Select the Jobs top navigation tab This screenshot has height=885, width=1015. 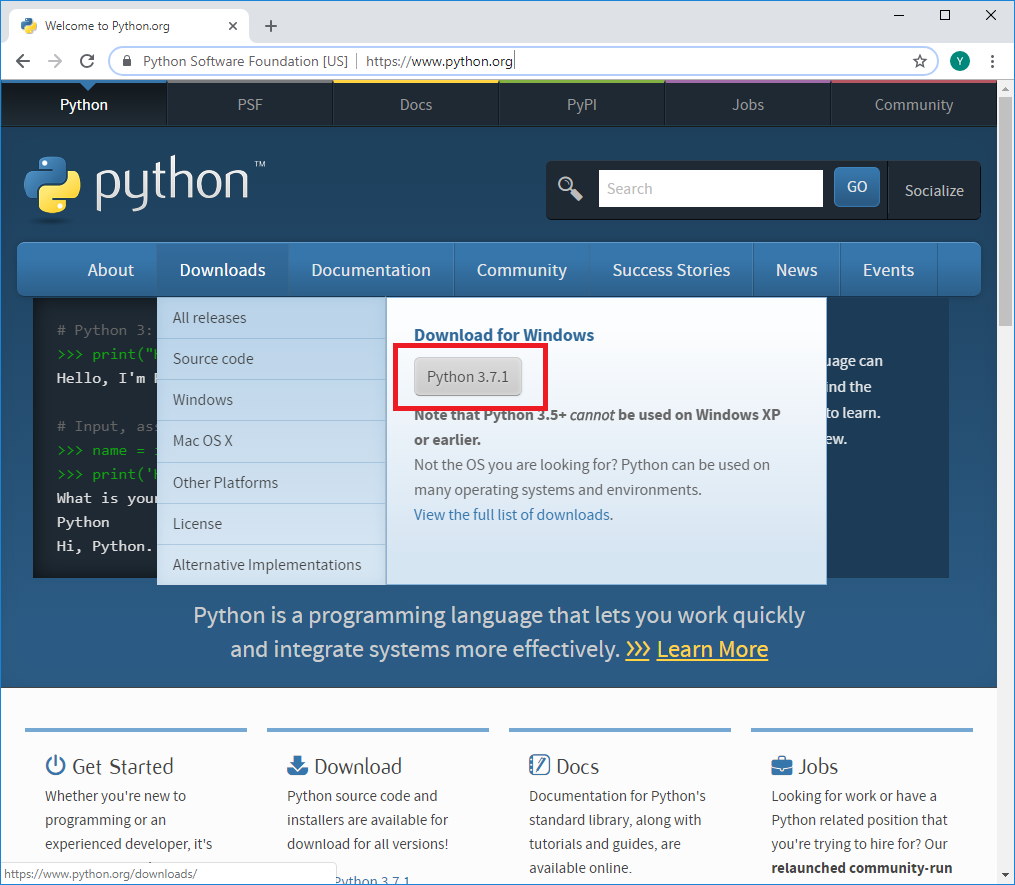748,105
